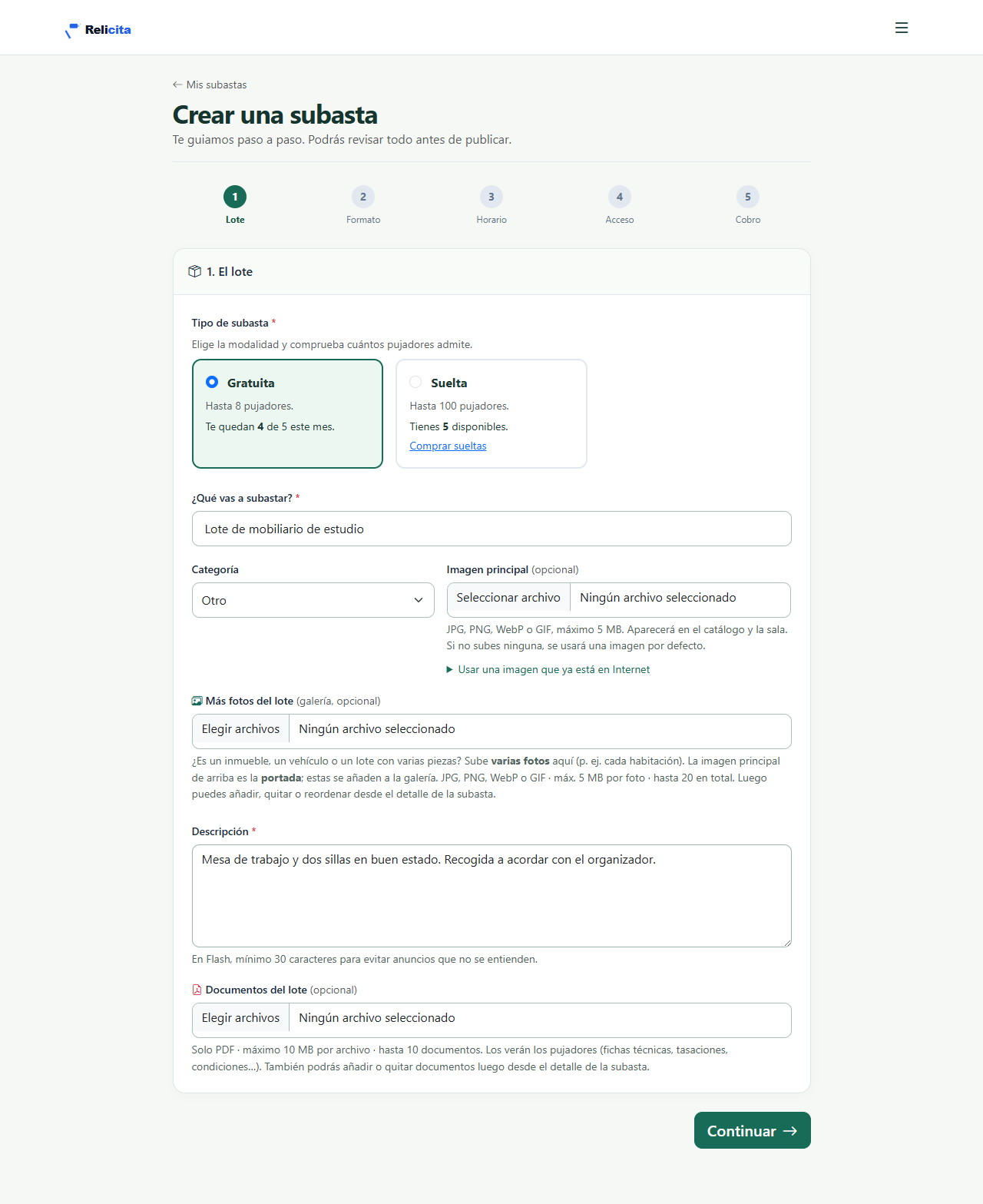The image size is (983, 1204).
Task: Focus the '¿Qué vas a subastar?' text field
Action: tap(491, 529)
